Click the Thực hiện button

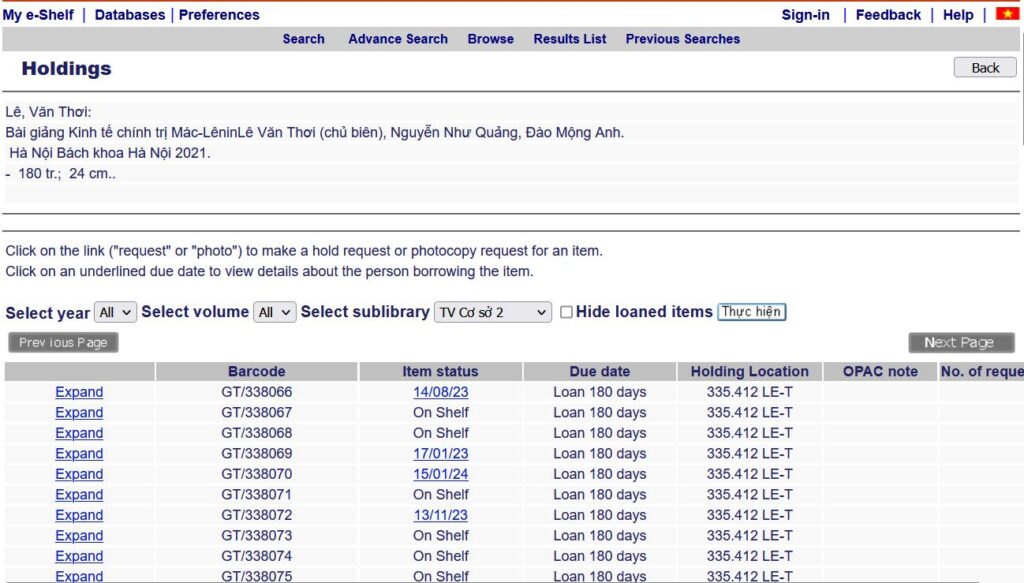[752, 312]
